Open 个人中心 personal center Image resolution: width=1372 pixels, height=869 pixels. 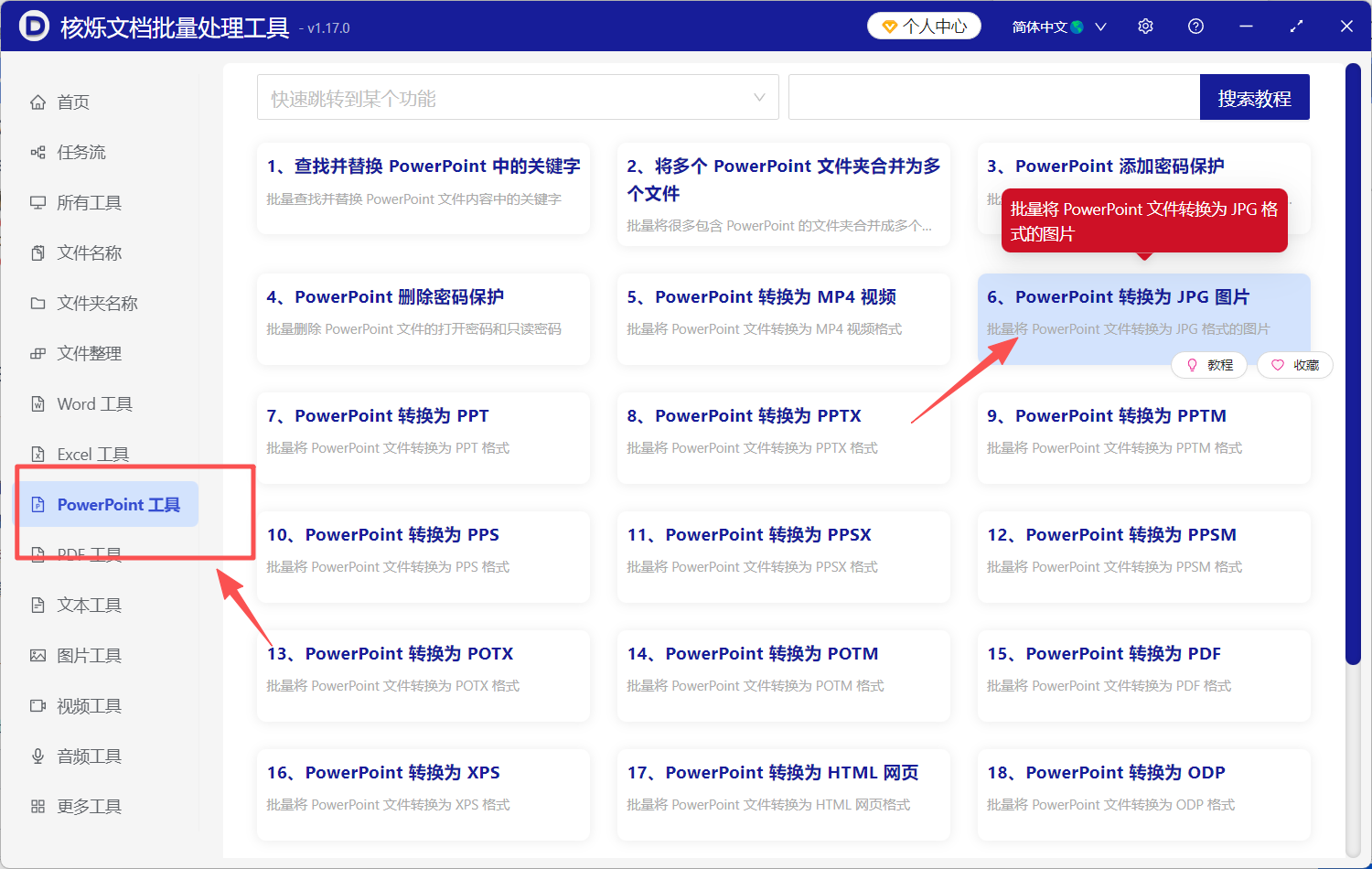(x=924, y=26)
